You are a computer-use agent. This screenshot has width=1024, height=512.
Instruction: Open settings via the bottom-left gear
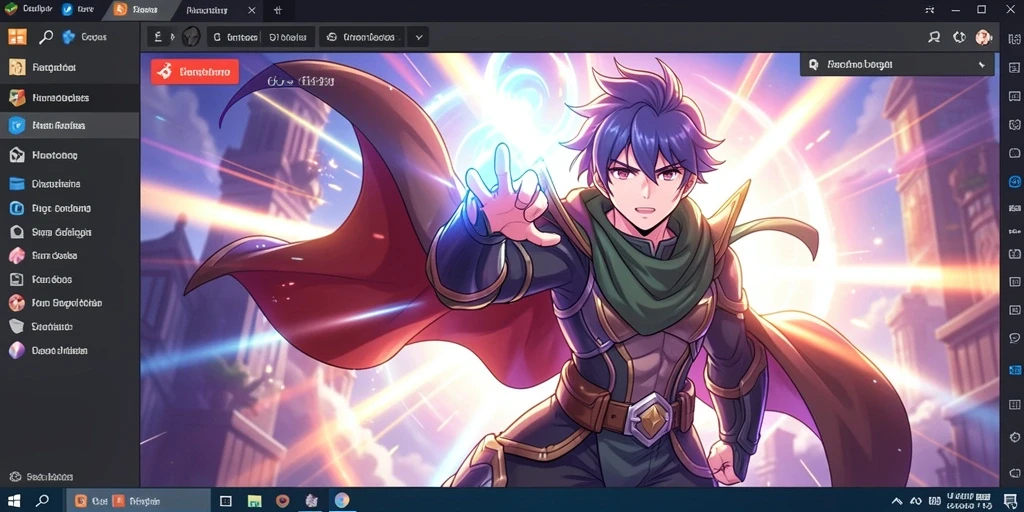tap(16, 477)
